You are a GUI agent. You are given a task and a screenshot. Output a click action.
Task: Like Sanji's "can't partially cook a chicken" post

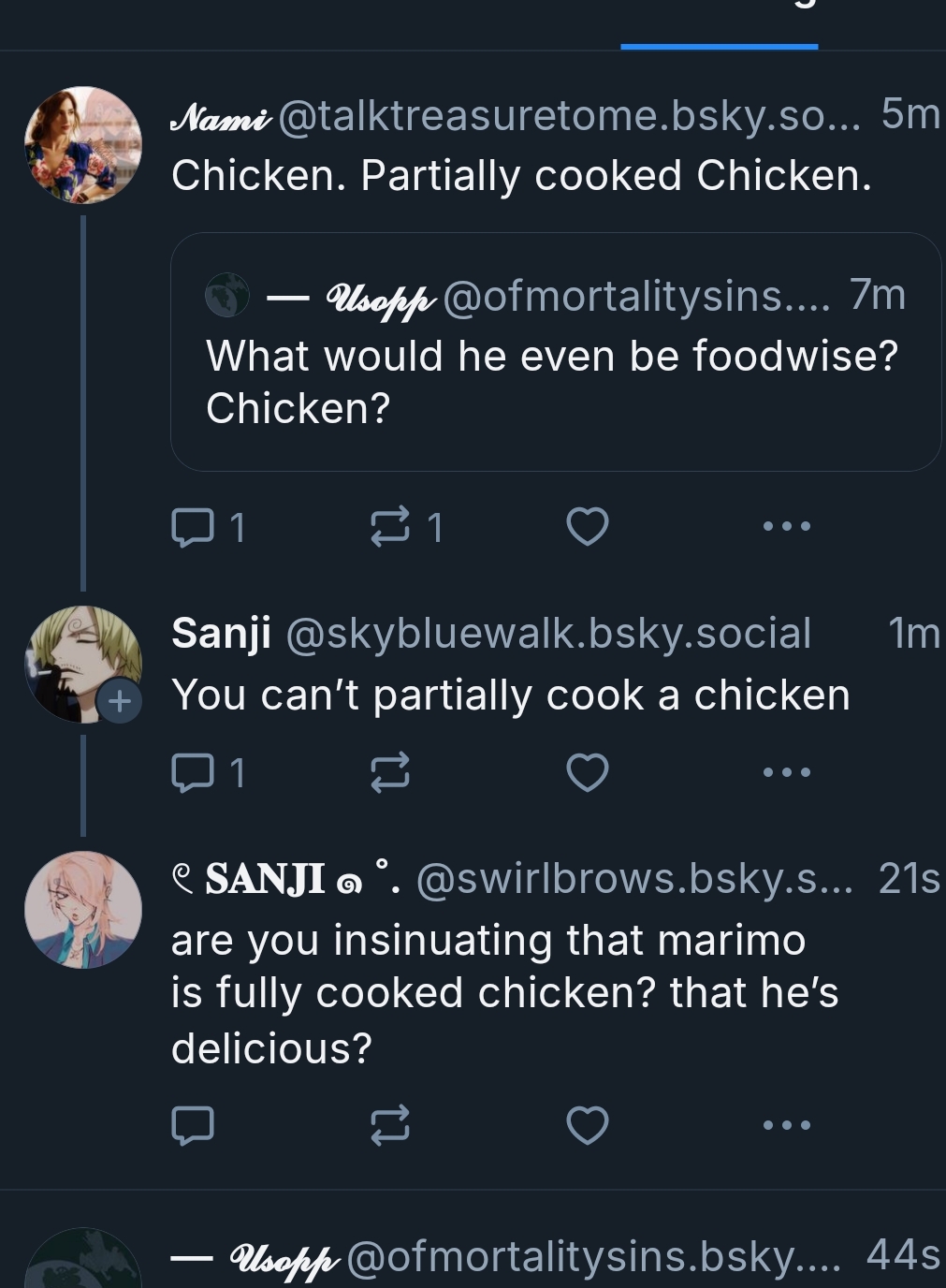click(588, 772)
